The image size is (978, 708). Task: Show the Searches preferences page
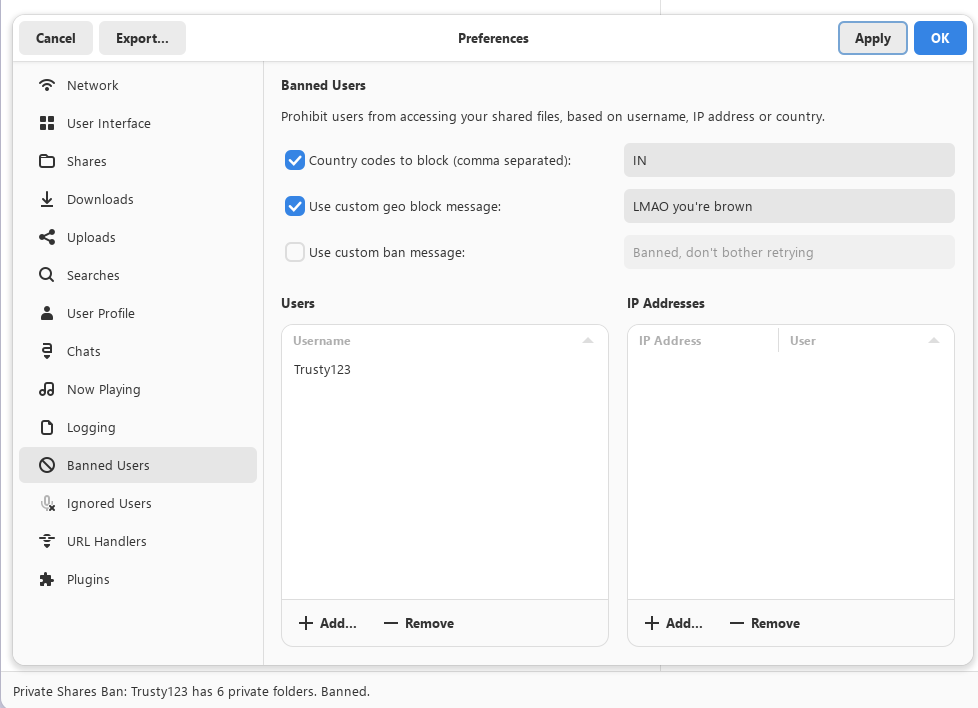click(138, 275)
